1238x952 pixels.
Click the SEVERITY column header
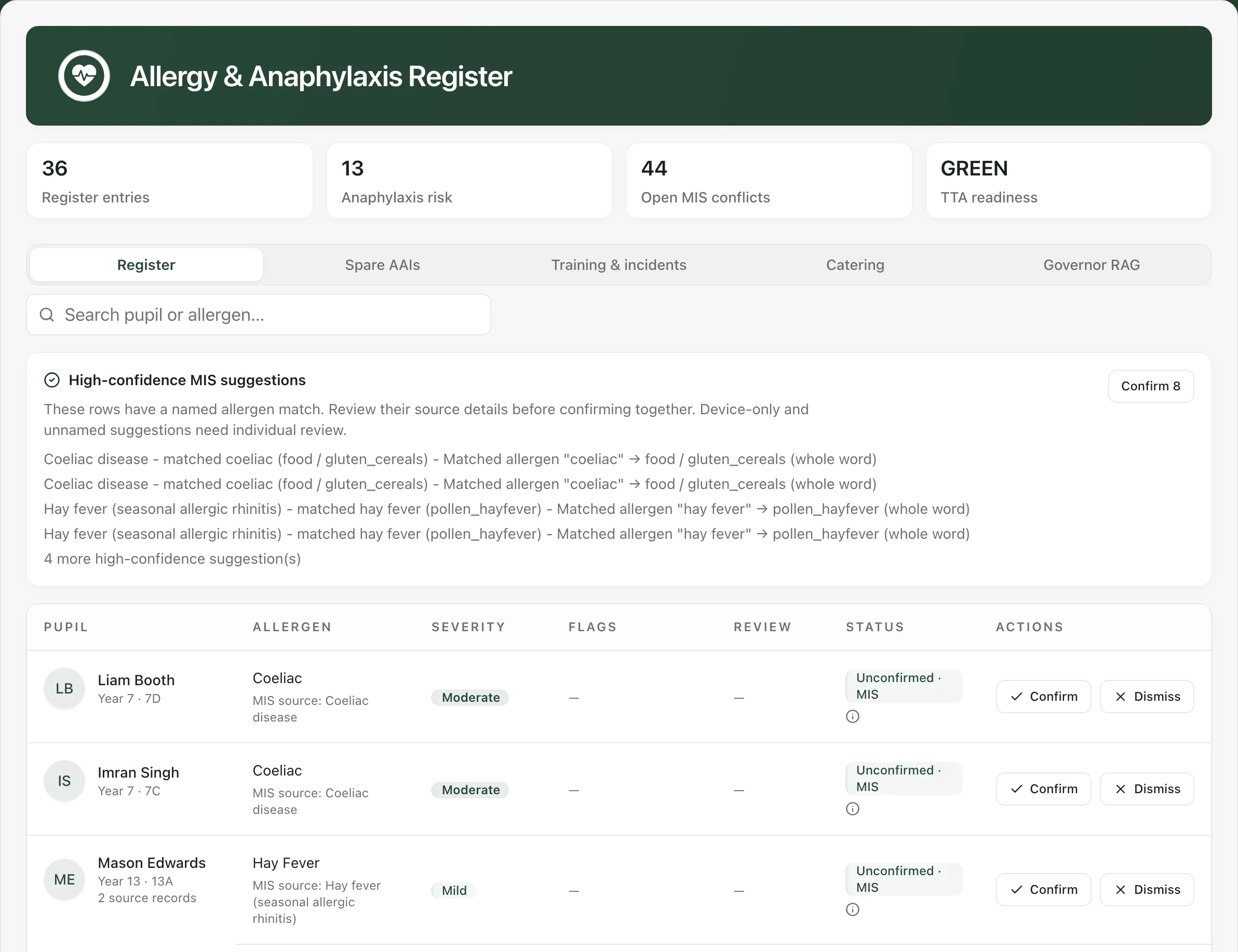pyautogui.click(x=468, y=627)
